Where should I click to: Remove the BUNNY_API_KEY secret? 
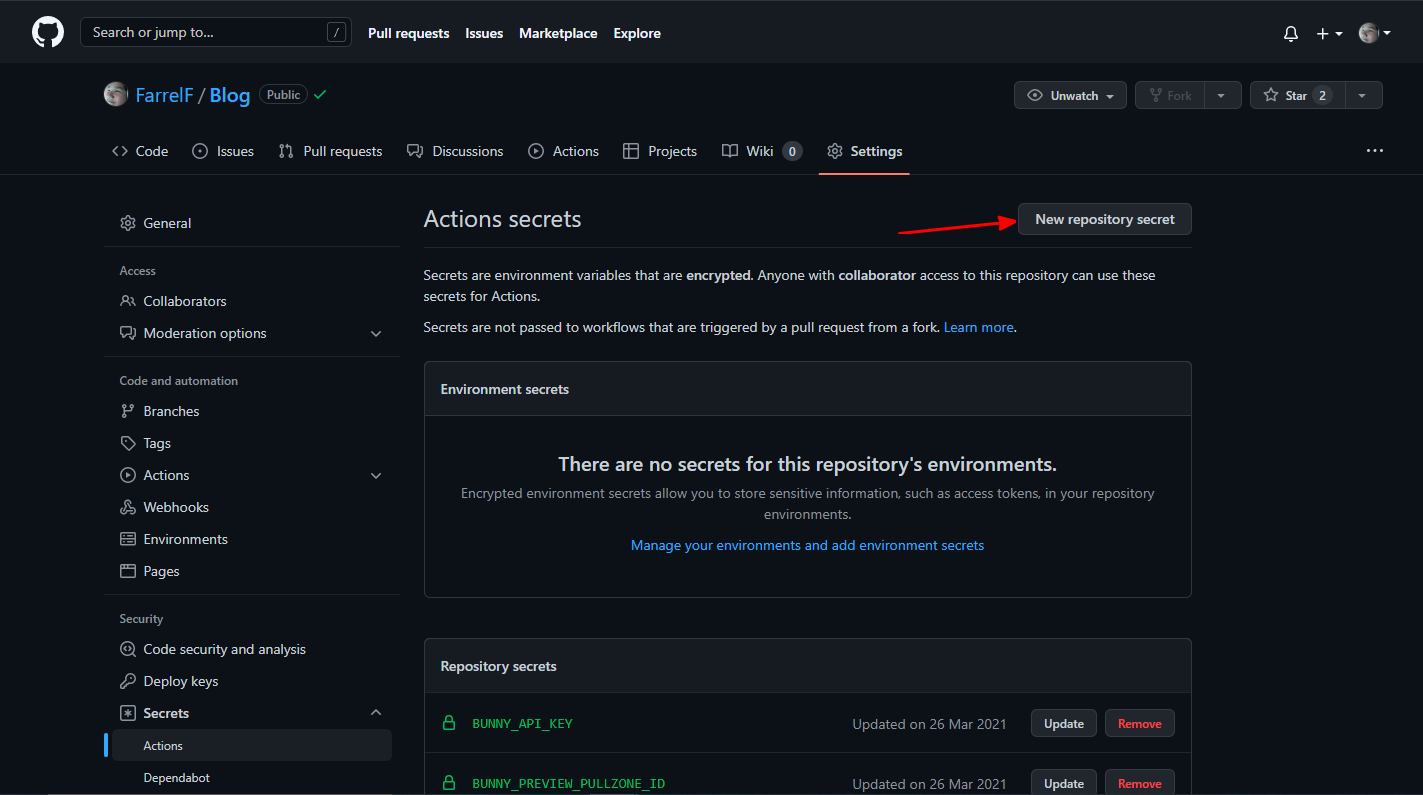tap(1140, 723)
